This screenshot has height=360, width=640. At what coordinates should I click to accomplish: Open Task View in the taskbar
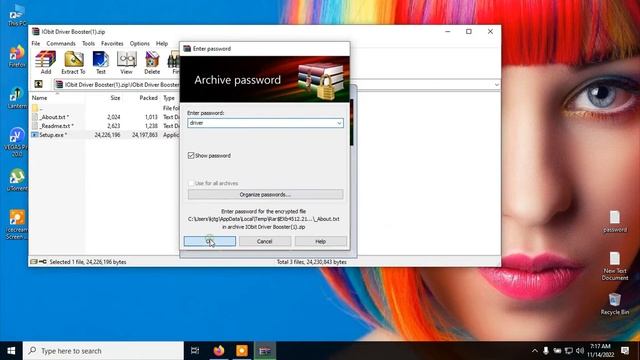point(195,351)
